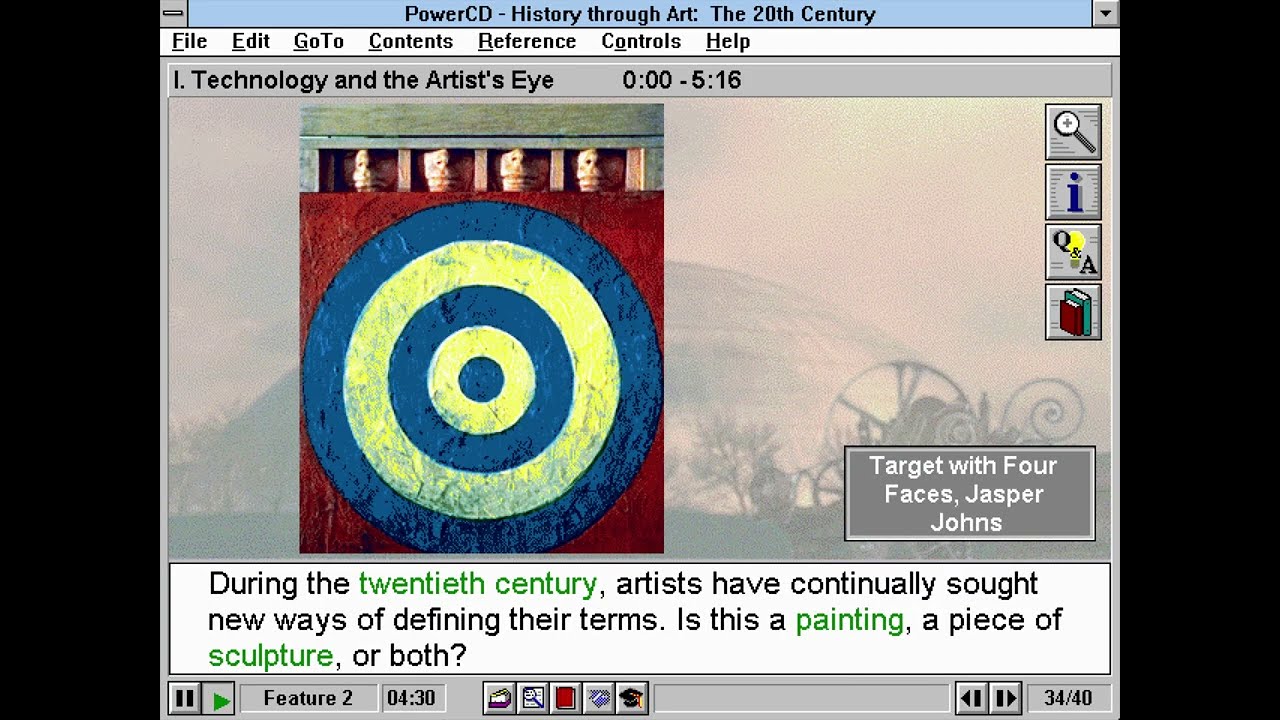Click the 0:00 - 5:16 time range
This screenshot has width=1280, height=720.
point(681,81)
